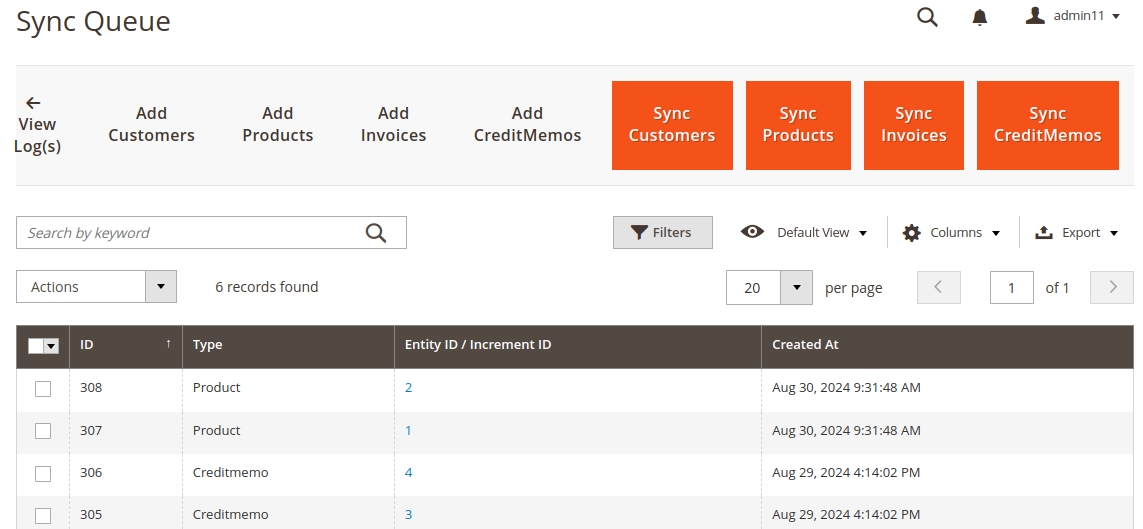The width and height of the screenshot is (1143, 529).
Task: Go to previous page arrow
Action: tap(938, 287)
